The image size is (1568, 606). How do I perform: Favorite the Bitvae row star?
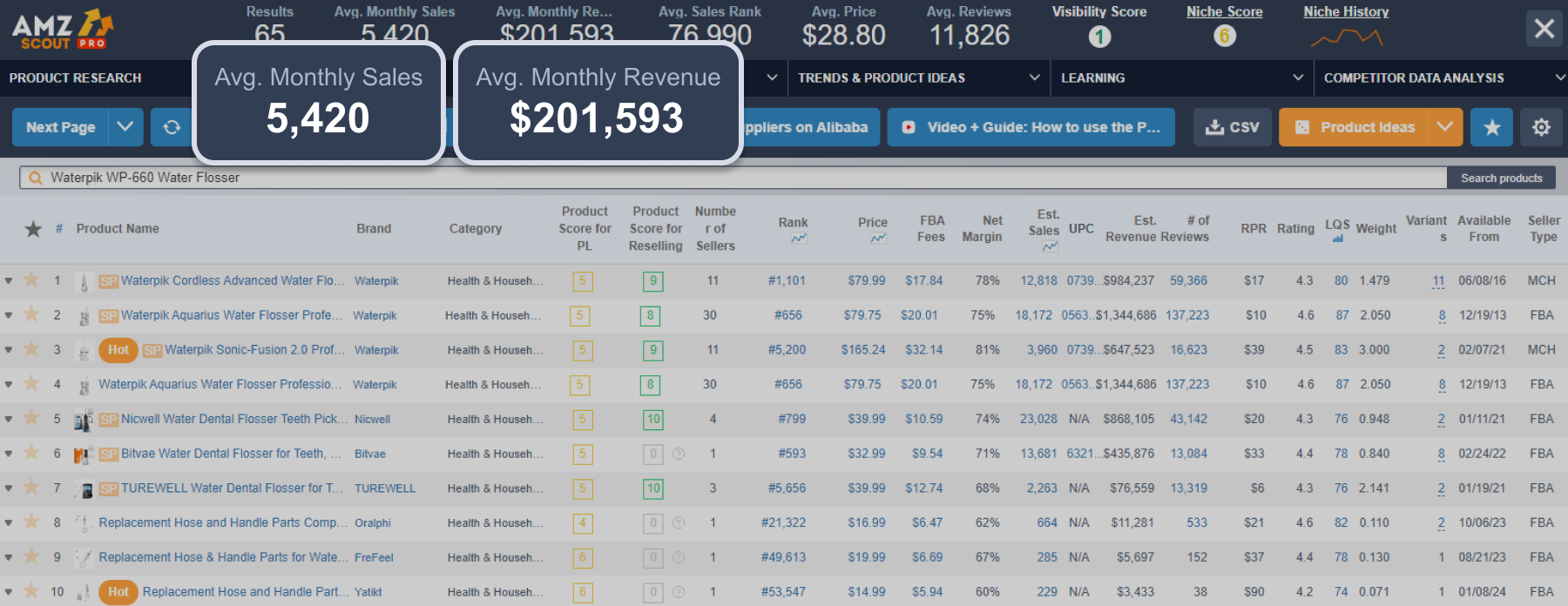(x=31, y=452)
